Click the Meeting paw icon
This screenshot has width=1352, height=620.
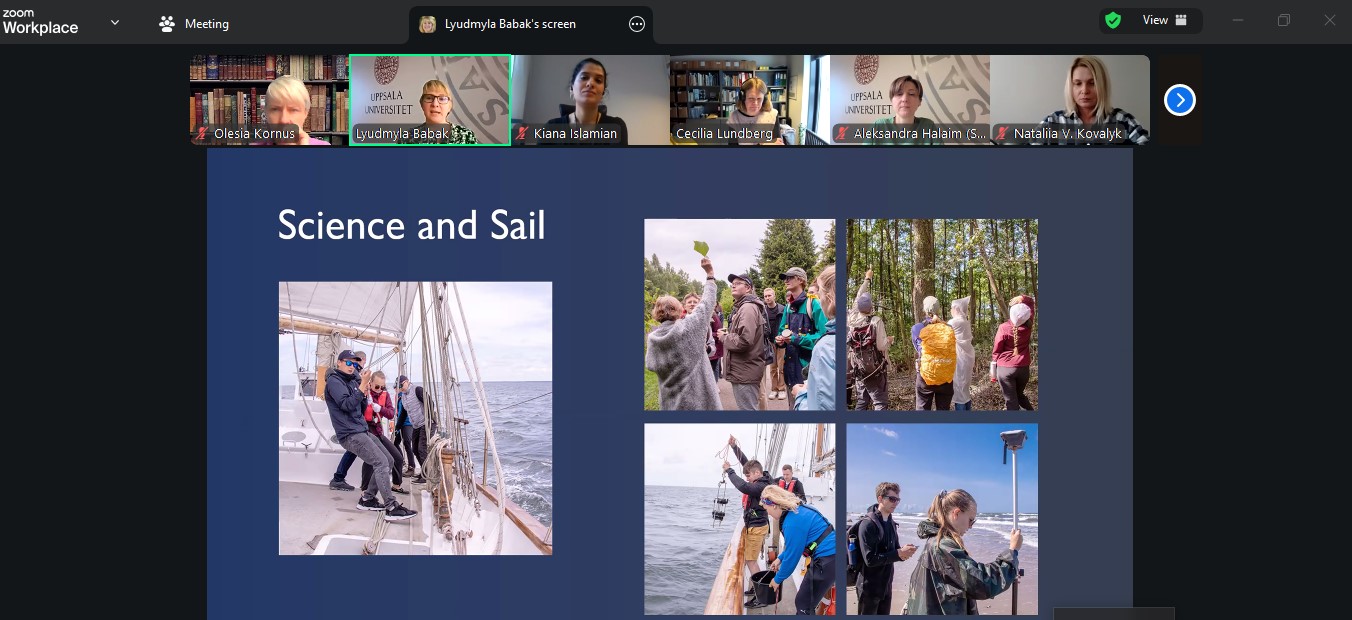pos(167,24)
